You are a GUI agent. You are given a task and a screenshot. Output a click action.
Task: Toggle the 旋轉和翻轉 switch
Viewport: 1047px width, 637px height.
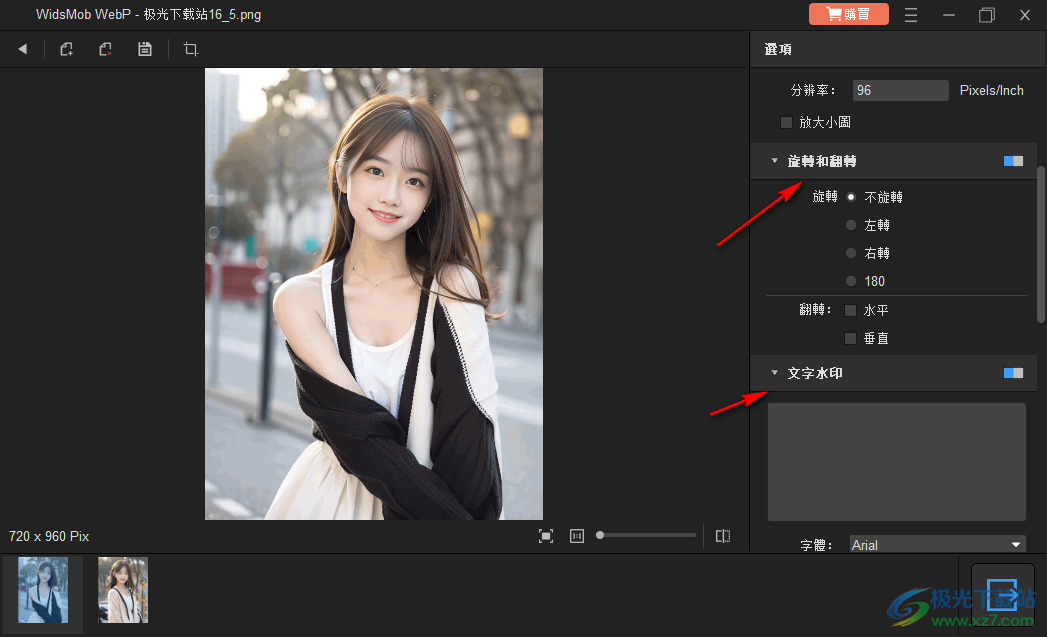[x=1013, y=161]
